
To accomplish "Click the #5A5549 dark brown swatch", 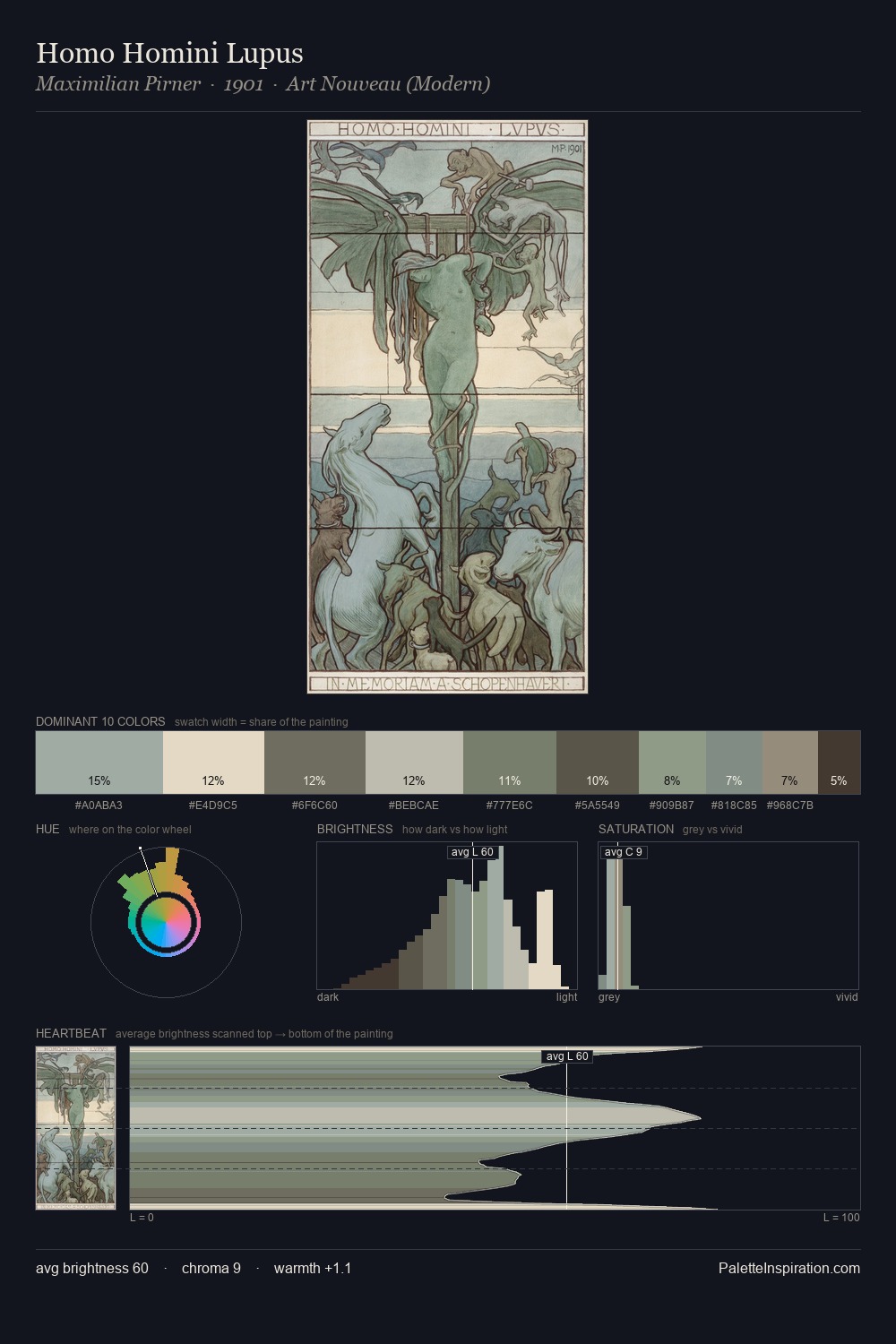I will tap(598, 762).
